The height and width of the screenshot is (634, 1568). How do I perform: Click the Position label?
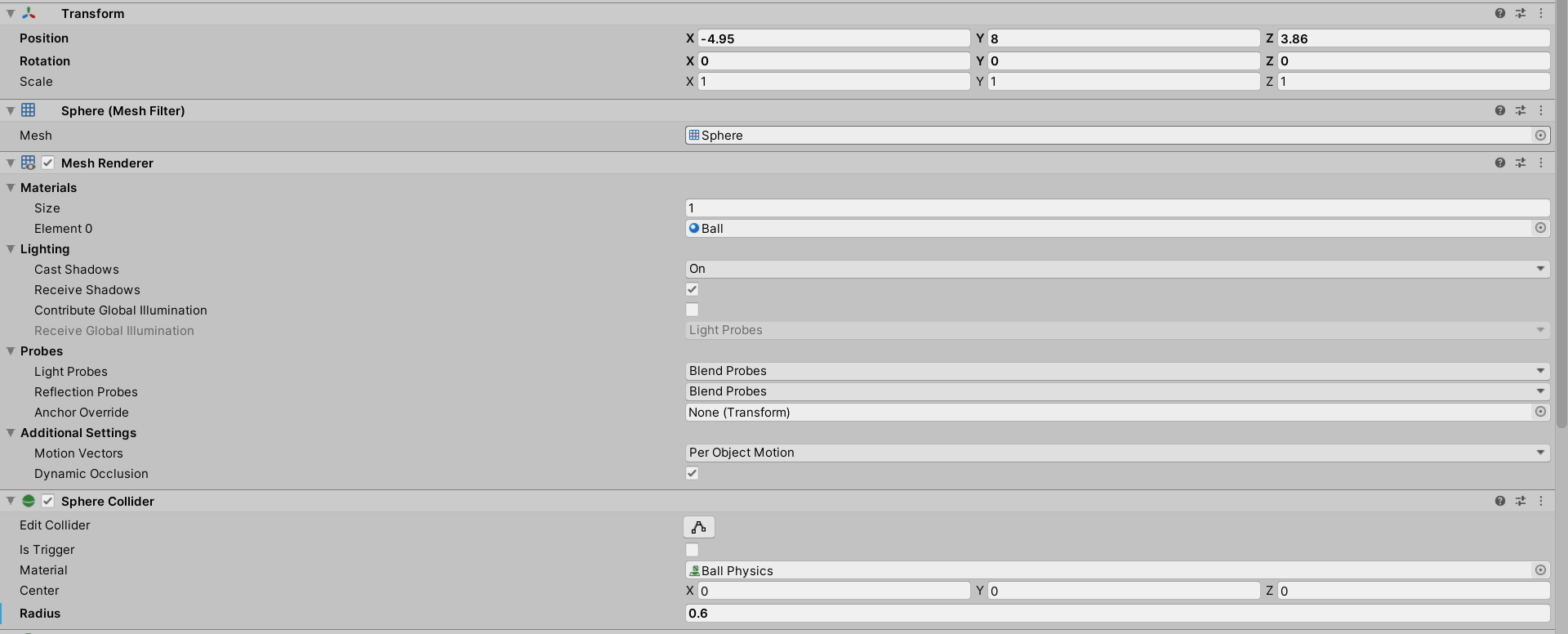44,38
